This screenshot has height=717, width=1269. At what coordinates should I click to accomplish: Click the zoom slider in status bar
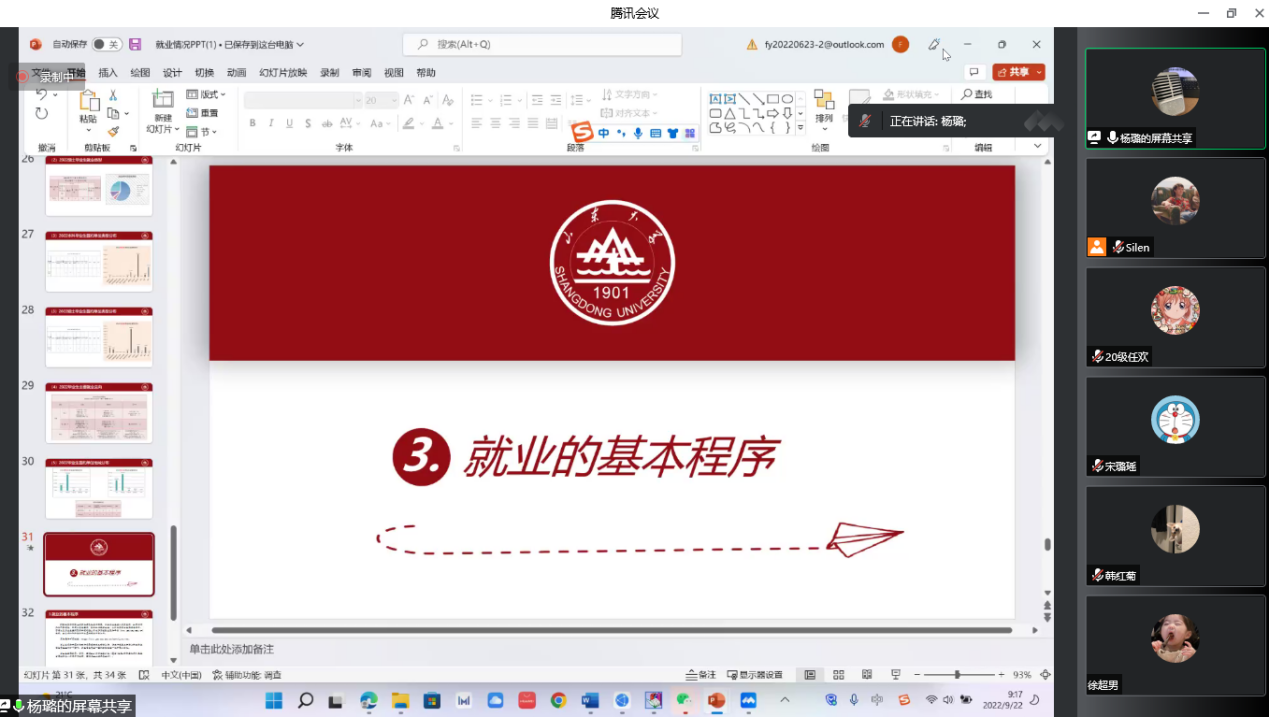pos(957,675)
